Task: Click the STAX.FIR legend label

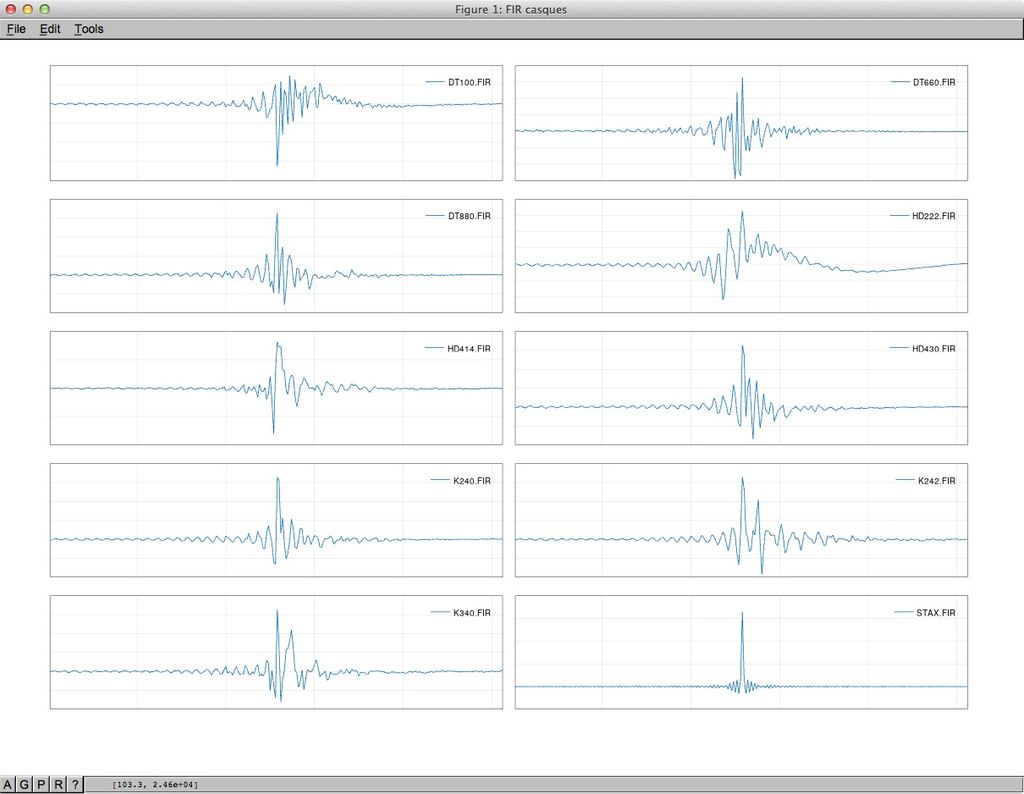Action: 935,612
